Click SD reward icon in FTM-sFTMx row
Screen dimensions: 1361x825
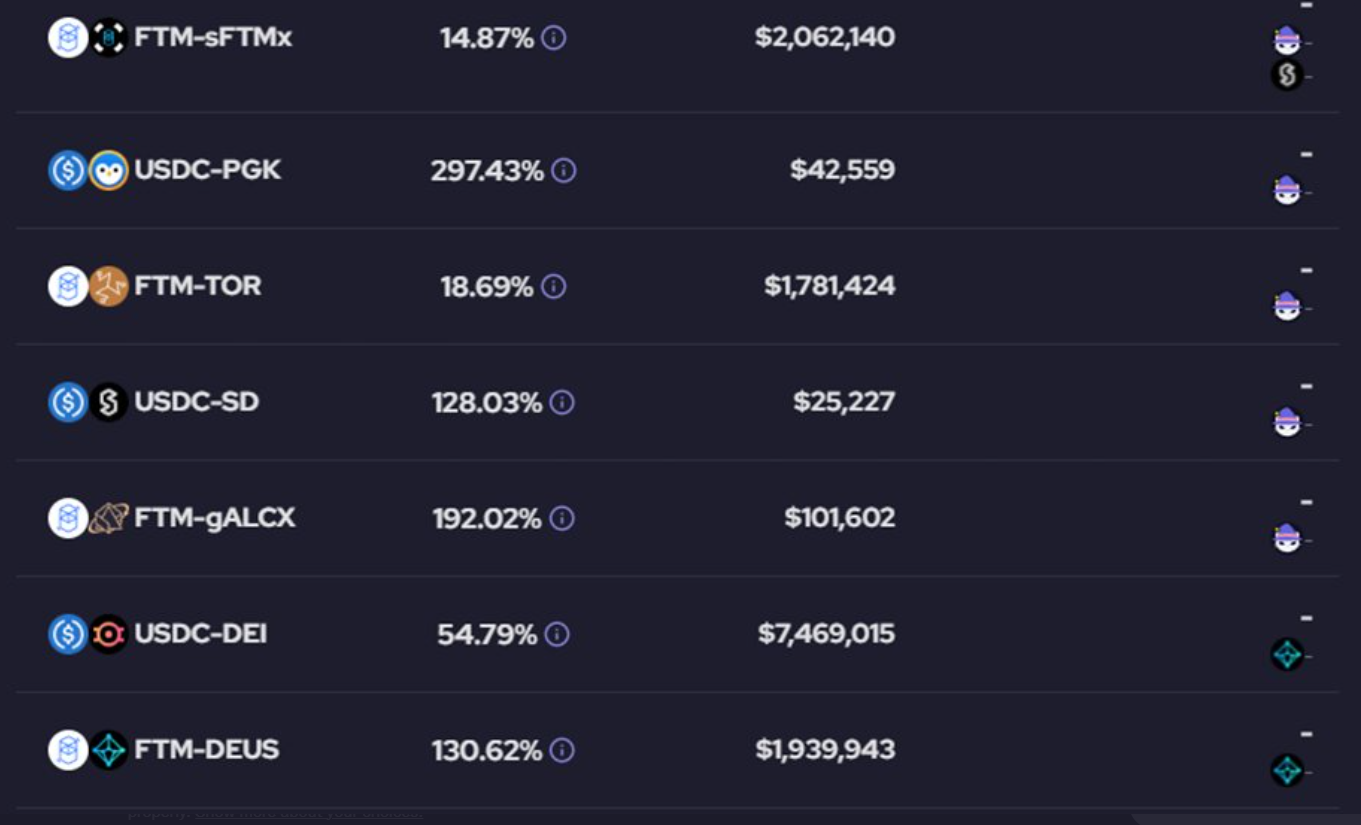[1287, 75]
